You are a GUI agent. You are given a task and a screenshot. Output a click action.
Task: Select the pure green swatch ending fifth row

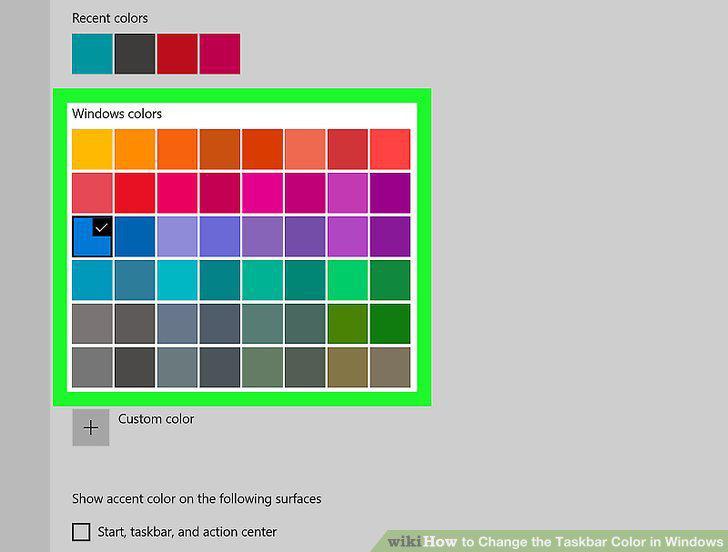pos(390,324)
